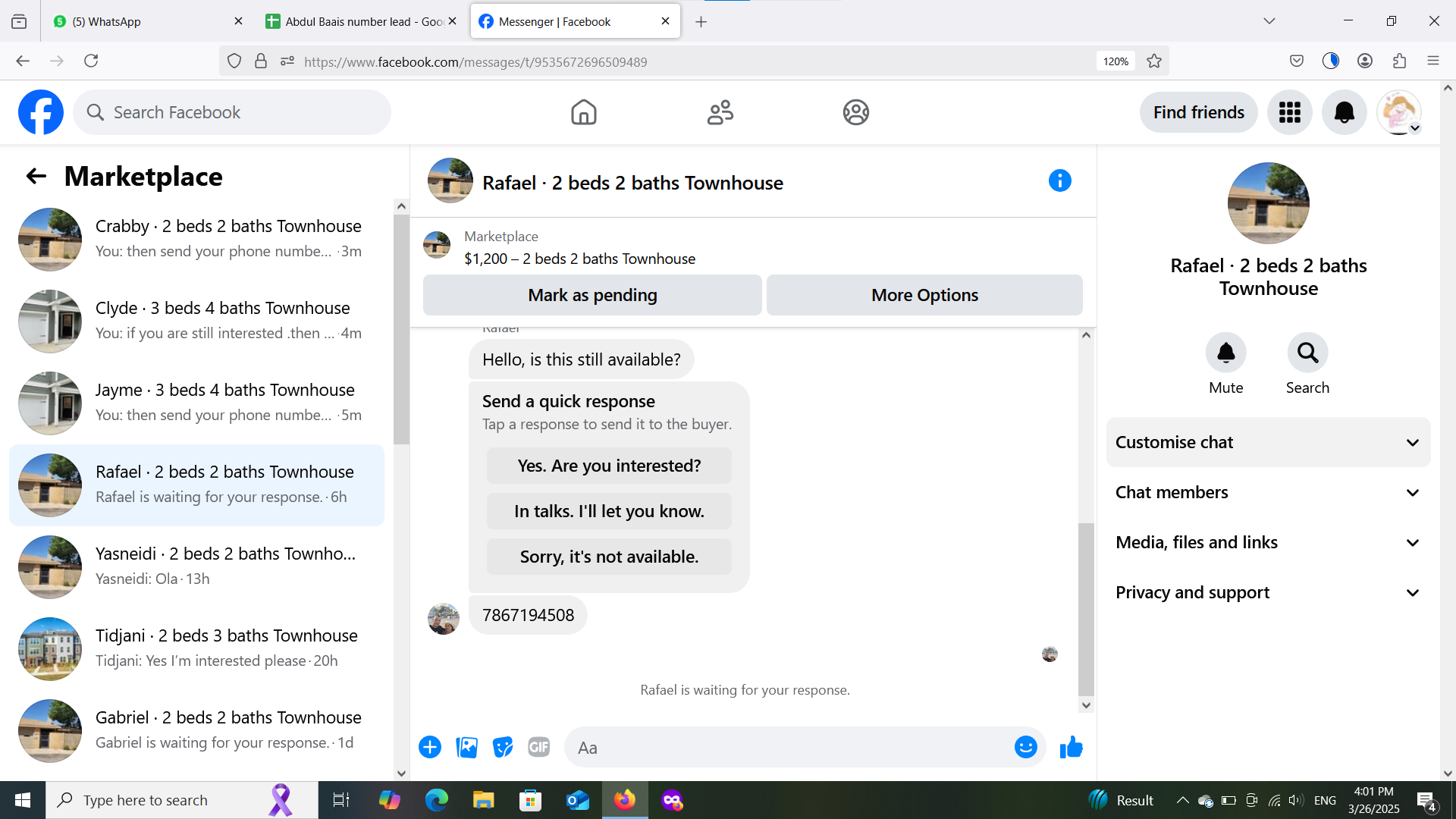Image resolution: width=1456 pixels, height=819 pixels.
Task: Open the Clyde 3 beds 4 baths conversation
Action: click(x=197, y=322)
